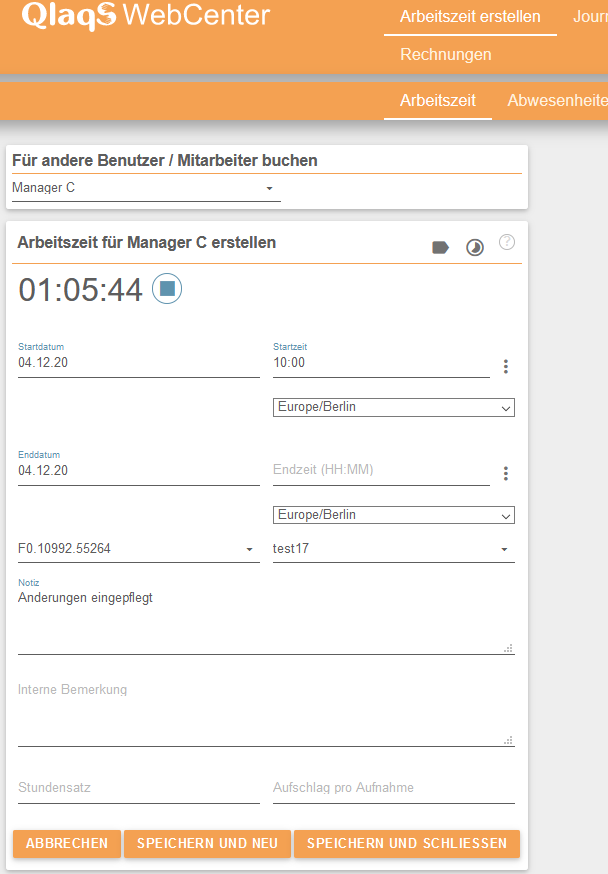Switch to Arbeitszeit erstellen menu item
This screenshot has width=608, height=874.
470,17
